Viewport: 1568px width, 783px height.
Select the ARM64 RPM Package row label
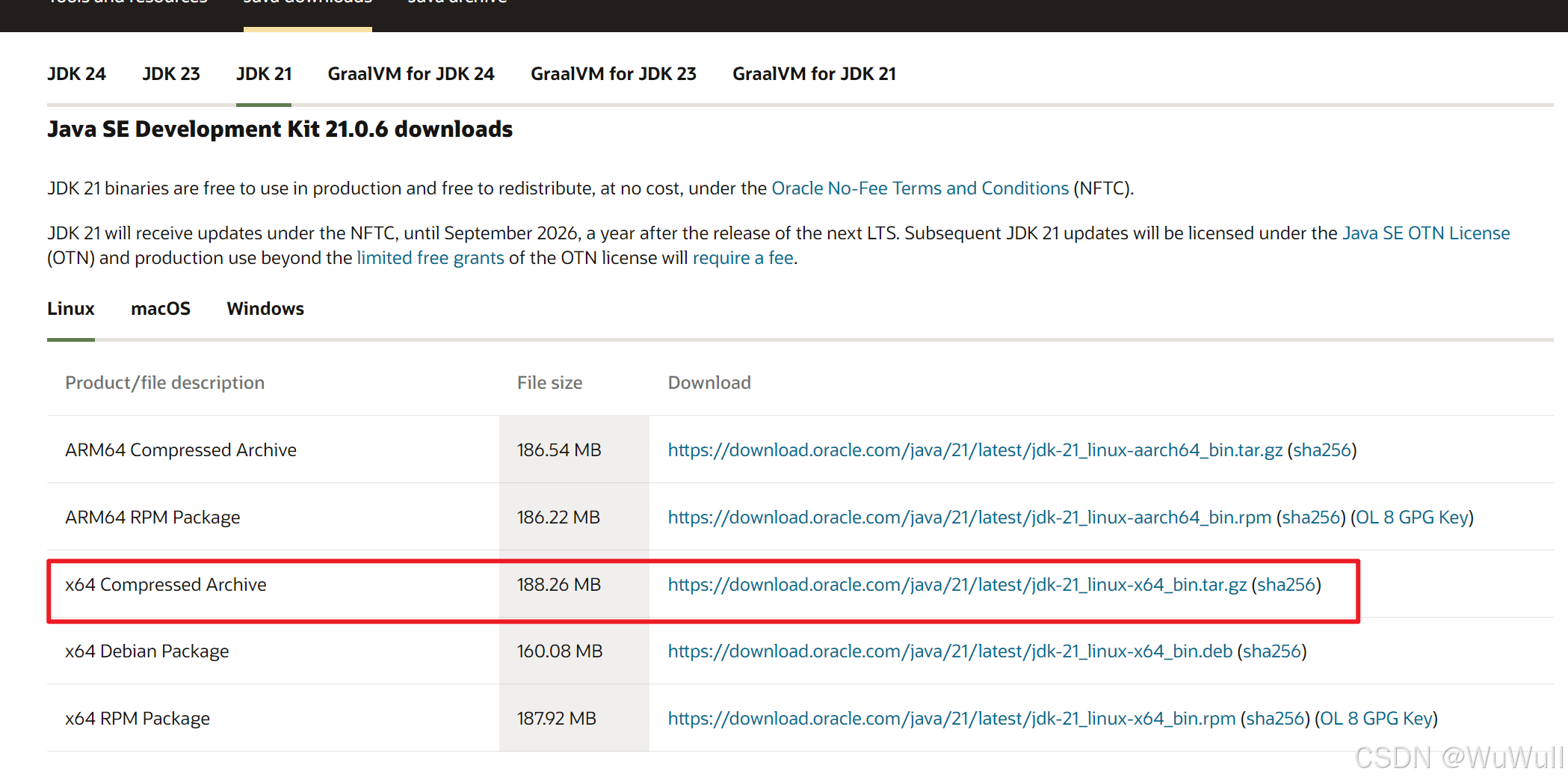(x=152, y=518)
